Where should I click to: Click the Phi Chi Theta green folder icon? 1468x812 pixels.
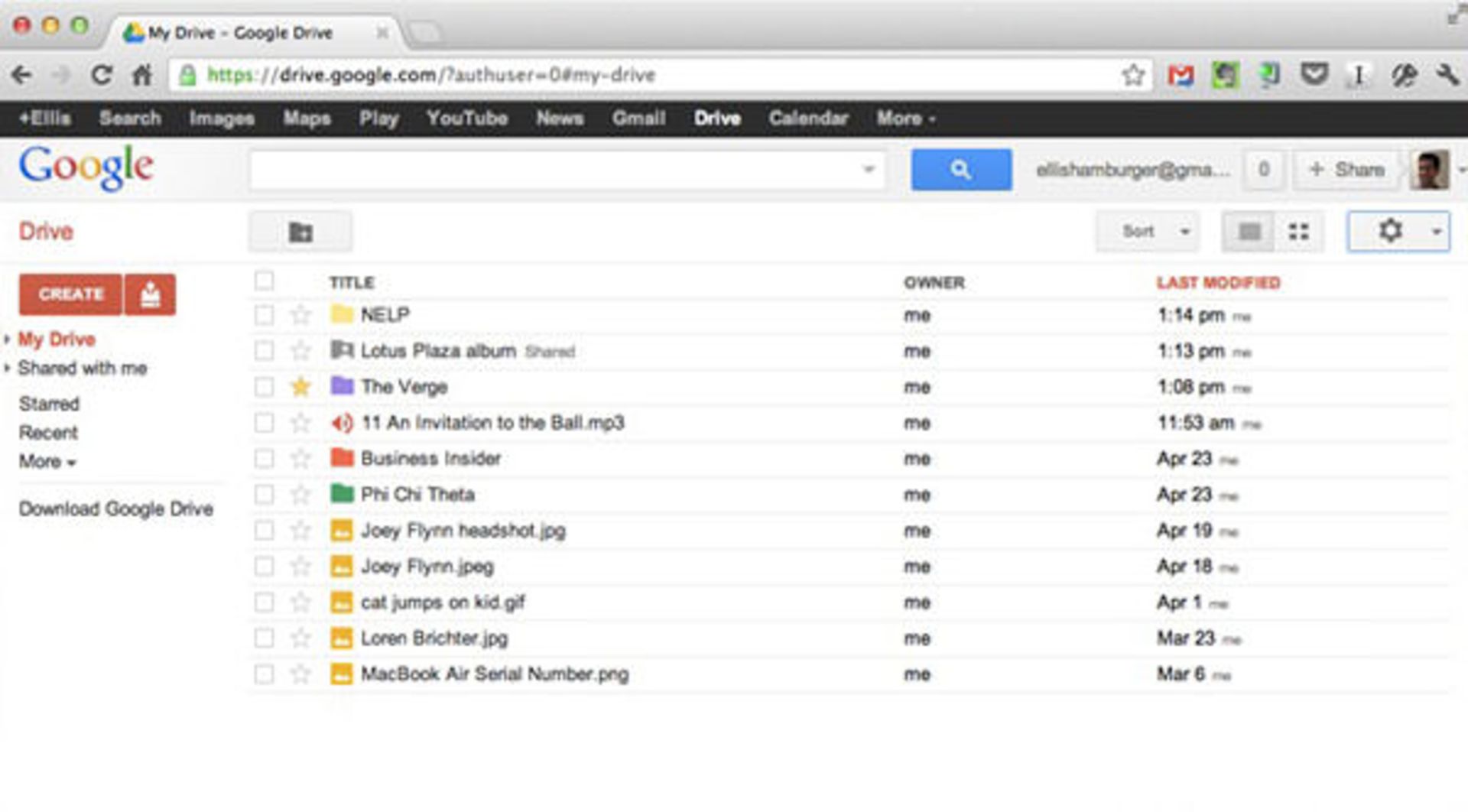click(x=342, y=494)
